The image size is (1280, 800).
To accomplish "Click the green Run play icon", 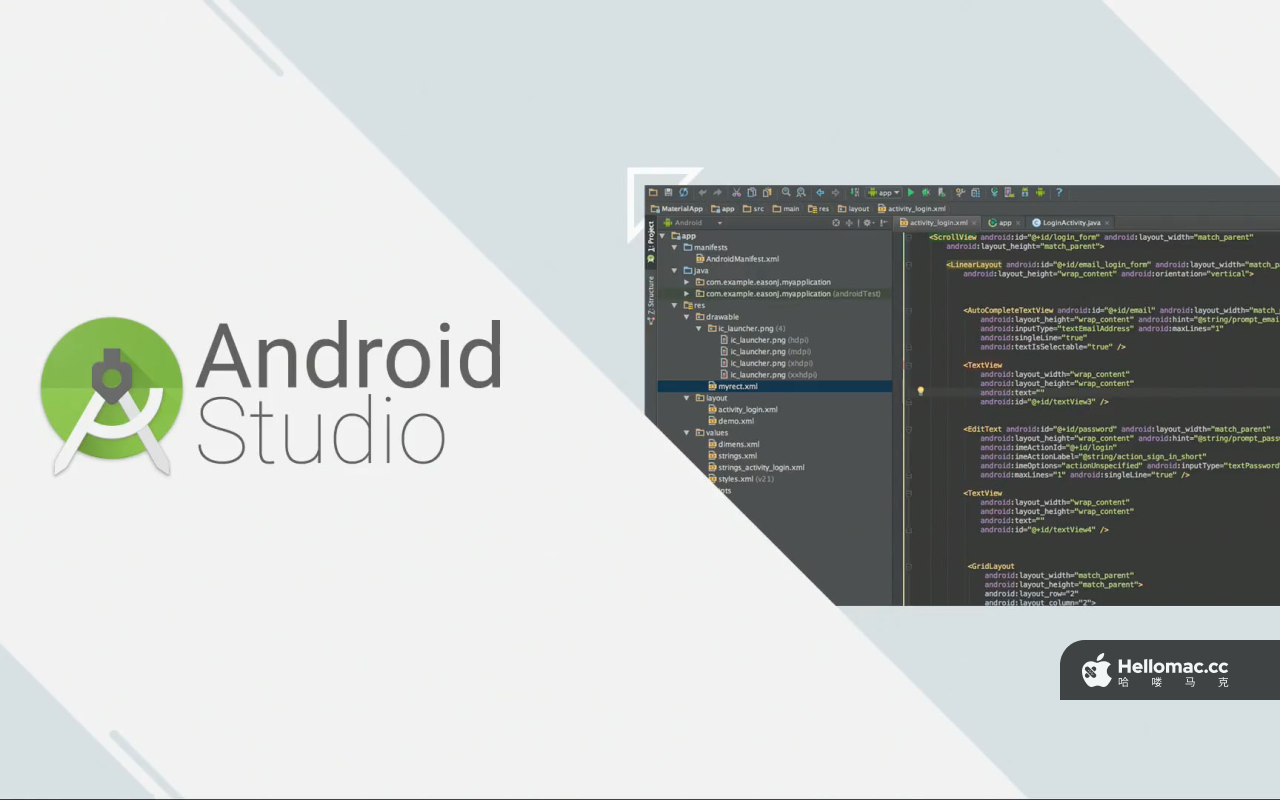I will 911,193.
